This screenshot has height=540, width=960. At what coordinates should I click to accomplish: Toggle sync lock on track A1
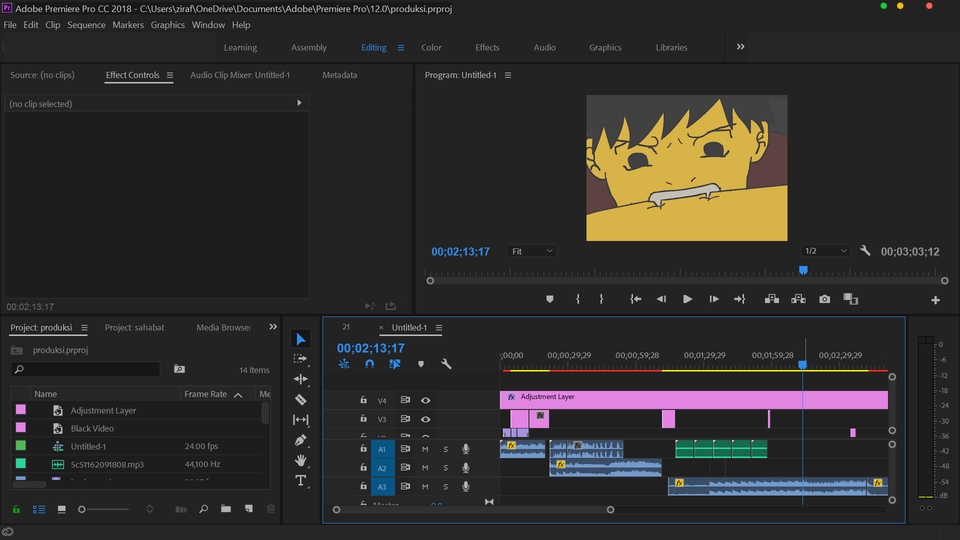[405, 449]
